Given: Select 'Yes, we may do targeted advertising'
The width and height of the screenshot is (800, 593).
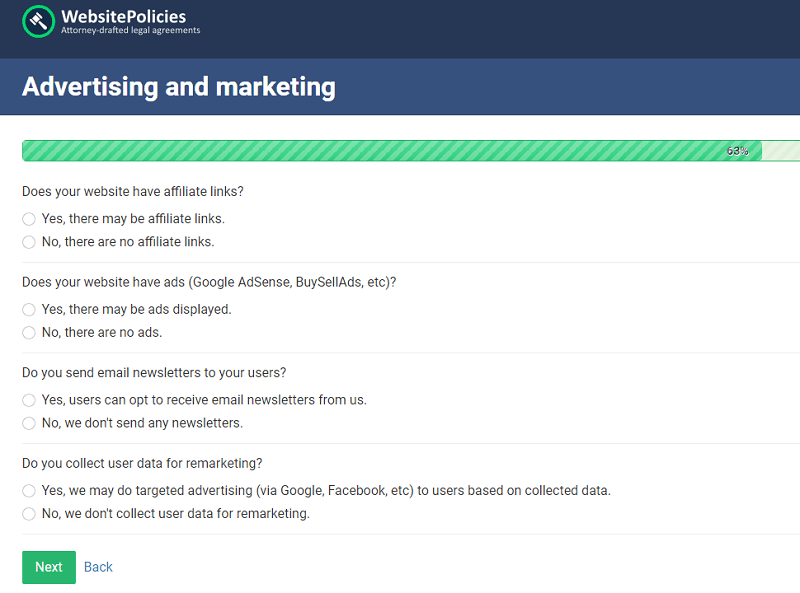Looking at the screenshot, I should pos(29,491).
